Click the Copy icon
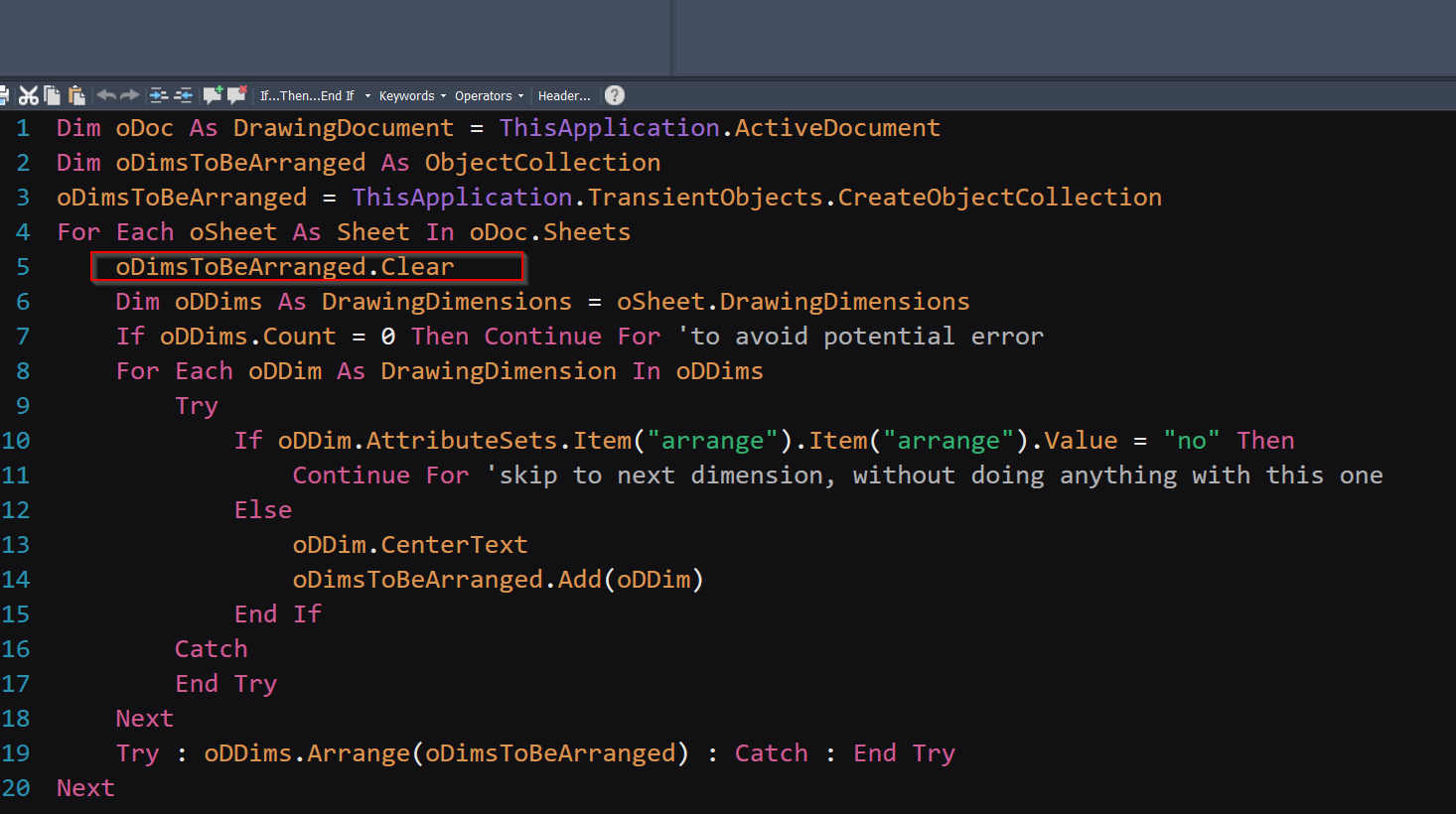The image size is (1456, 814). point(53,94)
